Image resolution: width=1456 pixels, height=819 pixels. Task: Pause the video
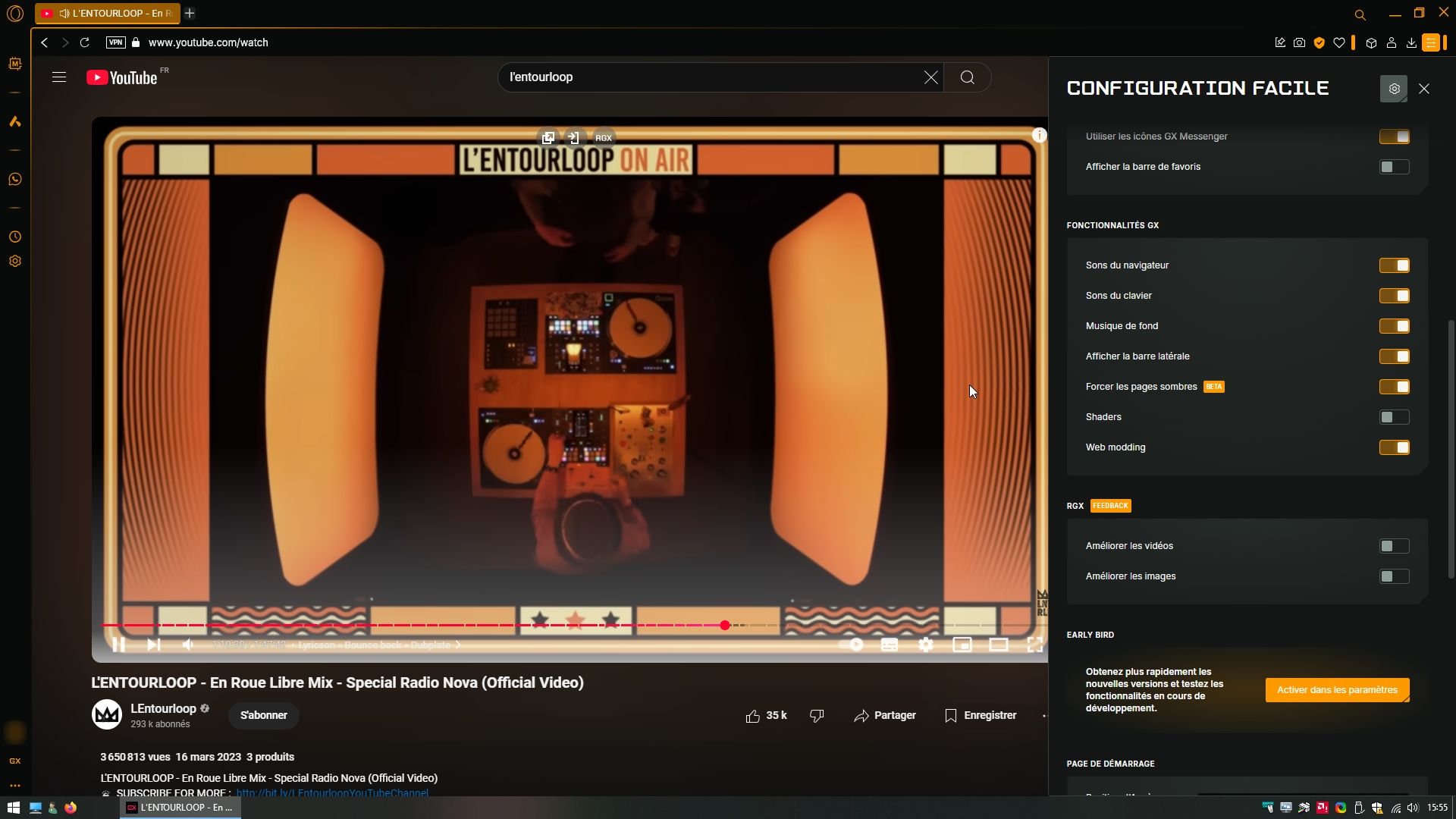pyautogui.click(x=119, y=645)
